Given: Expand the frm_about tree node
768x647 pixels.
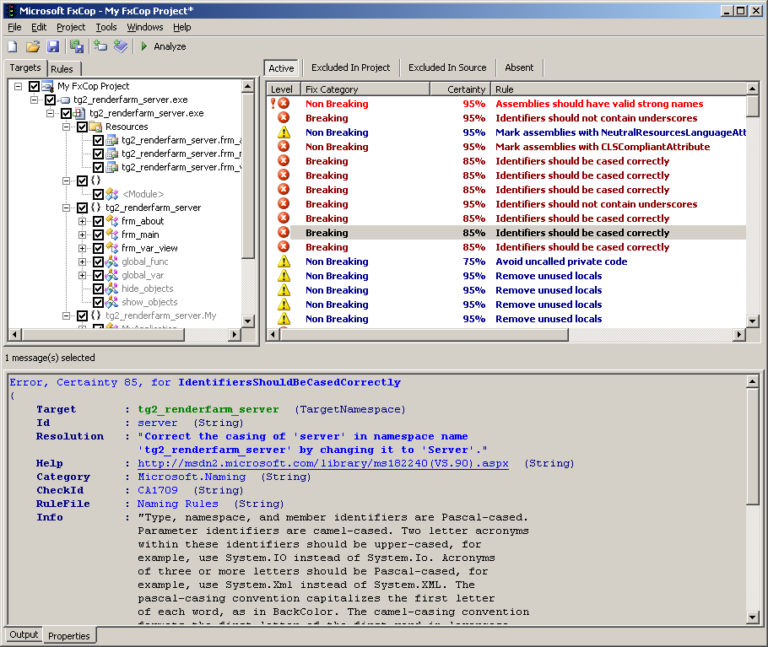Looking at the screenshot, I should (82, 221).
